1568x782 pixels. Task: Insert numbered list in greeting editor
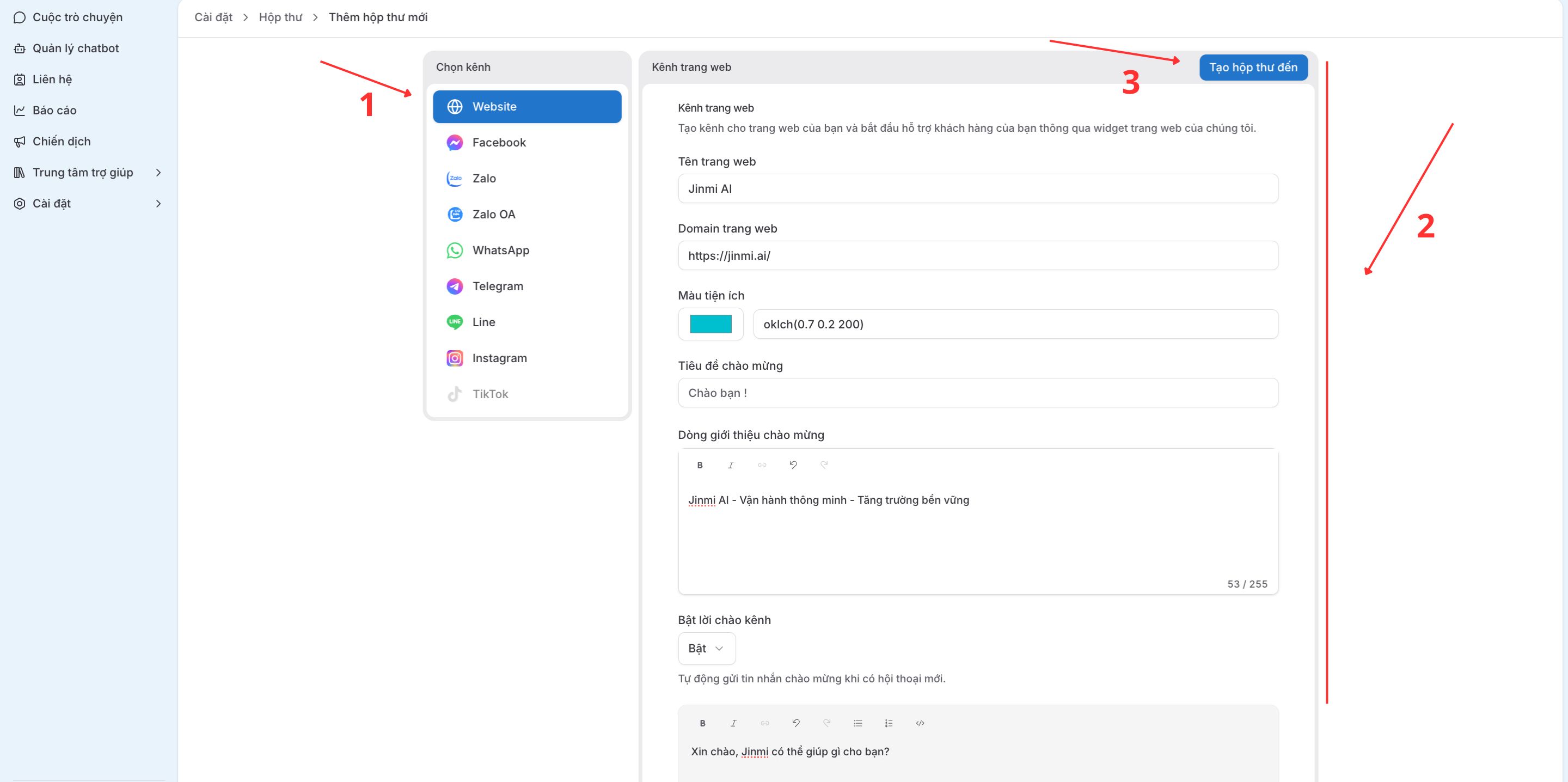tap(889, 723)
